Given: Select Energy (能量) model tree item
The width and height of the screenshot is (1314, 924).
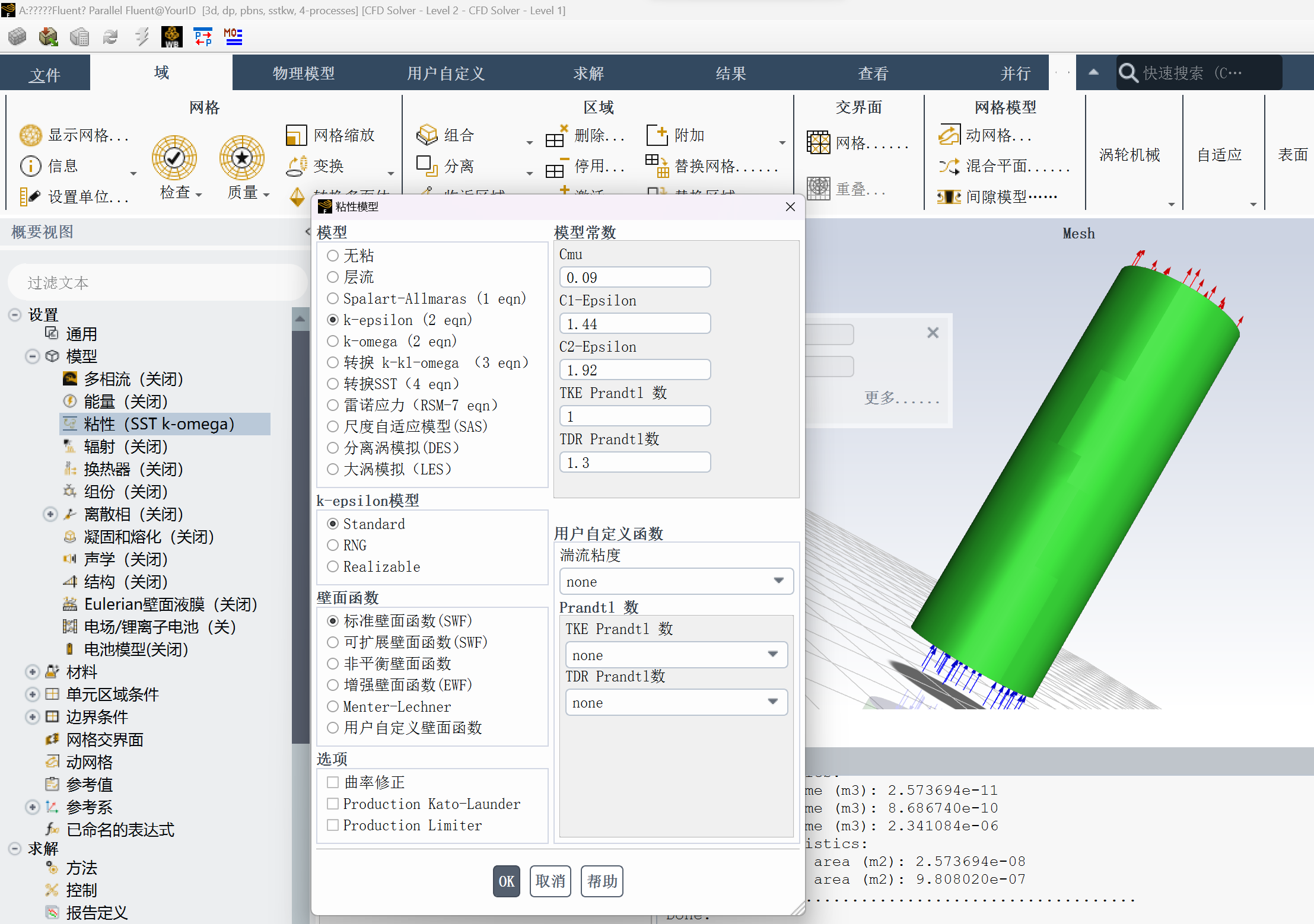Looking at the screenshot, I should tap(126, 402).
